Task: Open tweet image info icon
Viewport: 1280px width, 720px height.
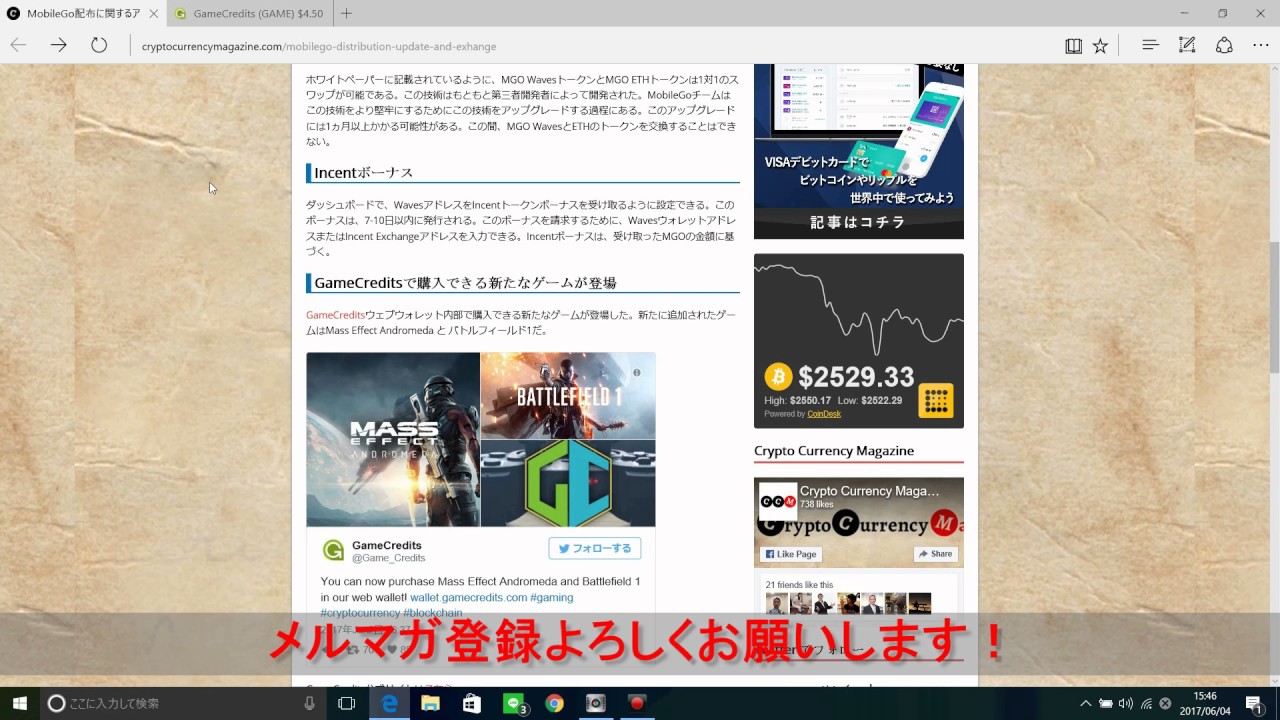Action: point(636,372)
